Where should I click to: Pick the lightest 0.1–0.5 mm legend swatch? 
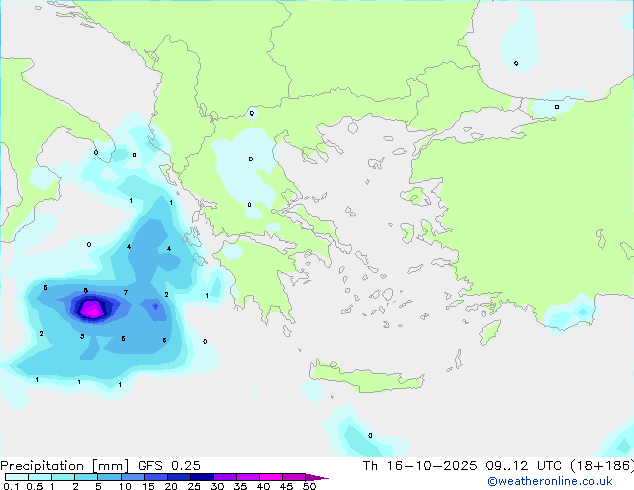(17, 477)
